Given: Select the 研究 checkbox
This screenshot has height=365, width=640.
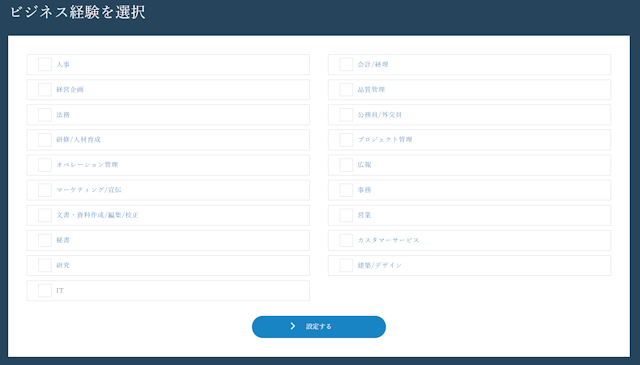Looking at the screenshot, I should coord(45,265).
